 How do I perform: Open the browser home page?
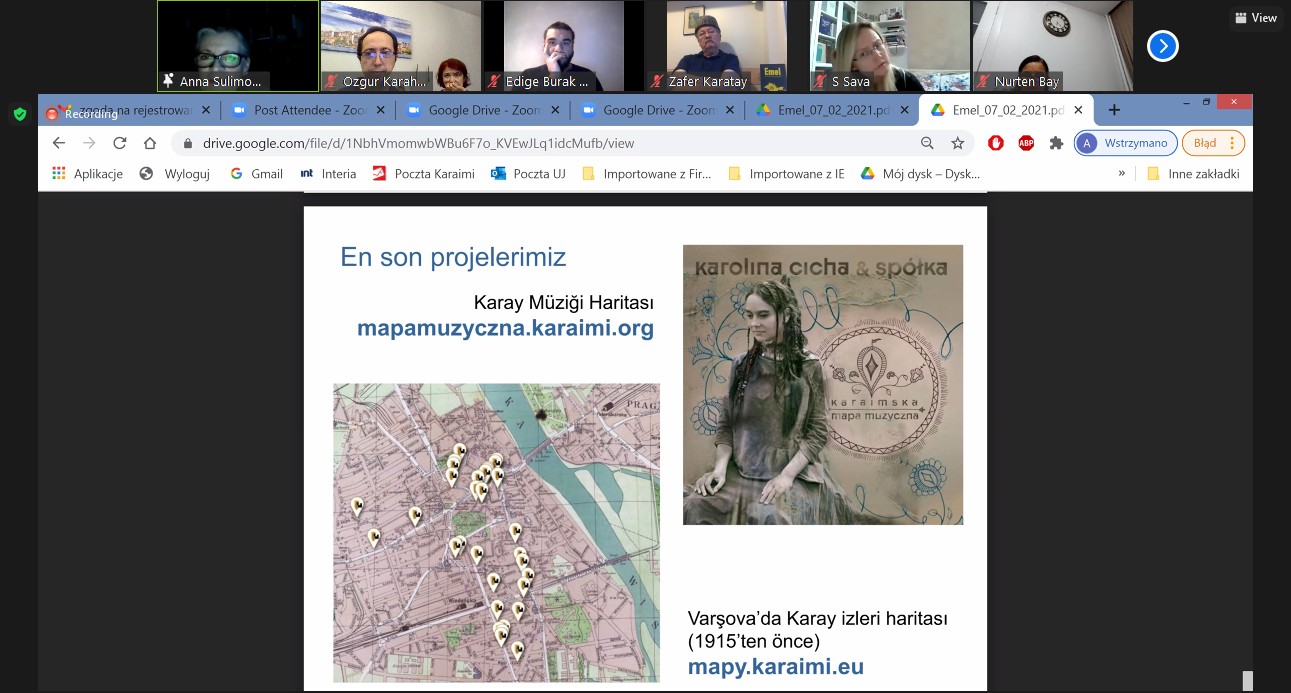coord(150,143)
